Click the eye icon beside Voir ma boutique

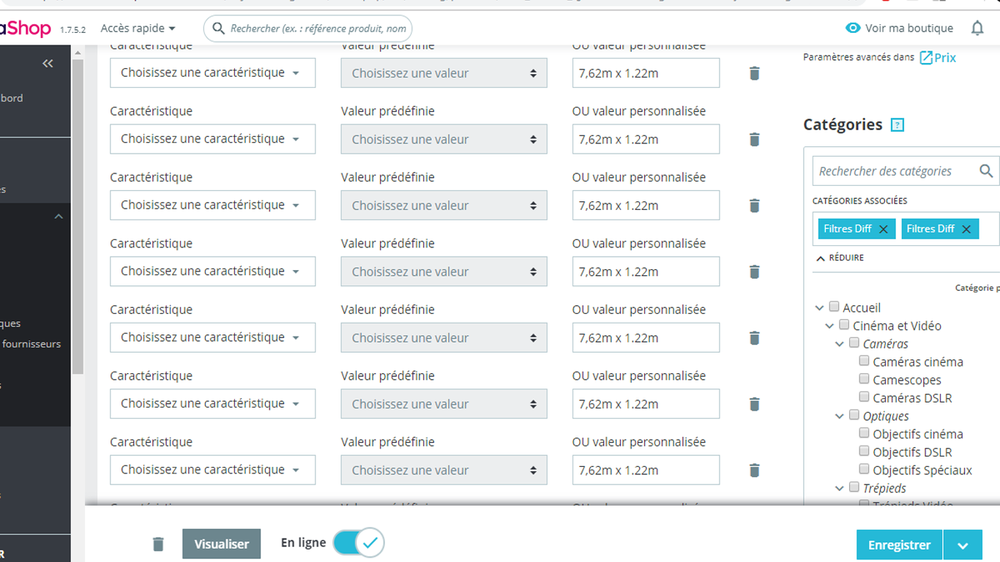(853, 28)
